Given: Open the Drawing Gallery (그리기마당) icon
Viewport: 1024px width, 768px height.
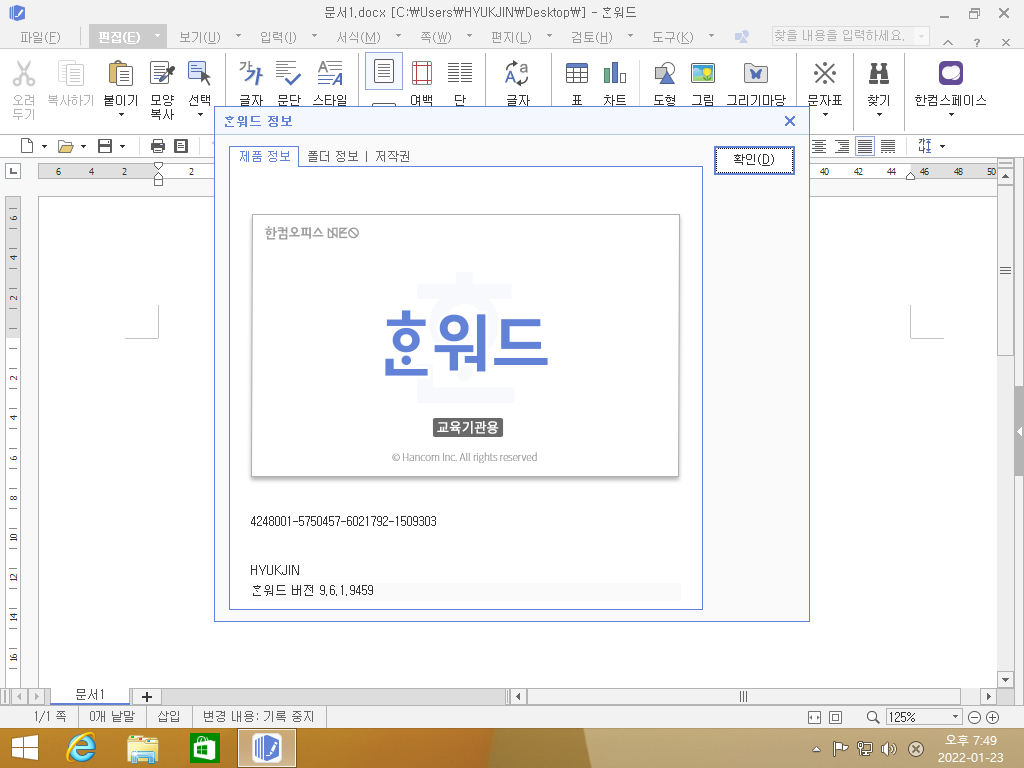Looking at the screenshot, I should [756, 73].
